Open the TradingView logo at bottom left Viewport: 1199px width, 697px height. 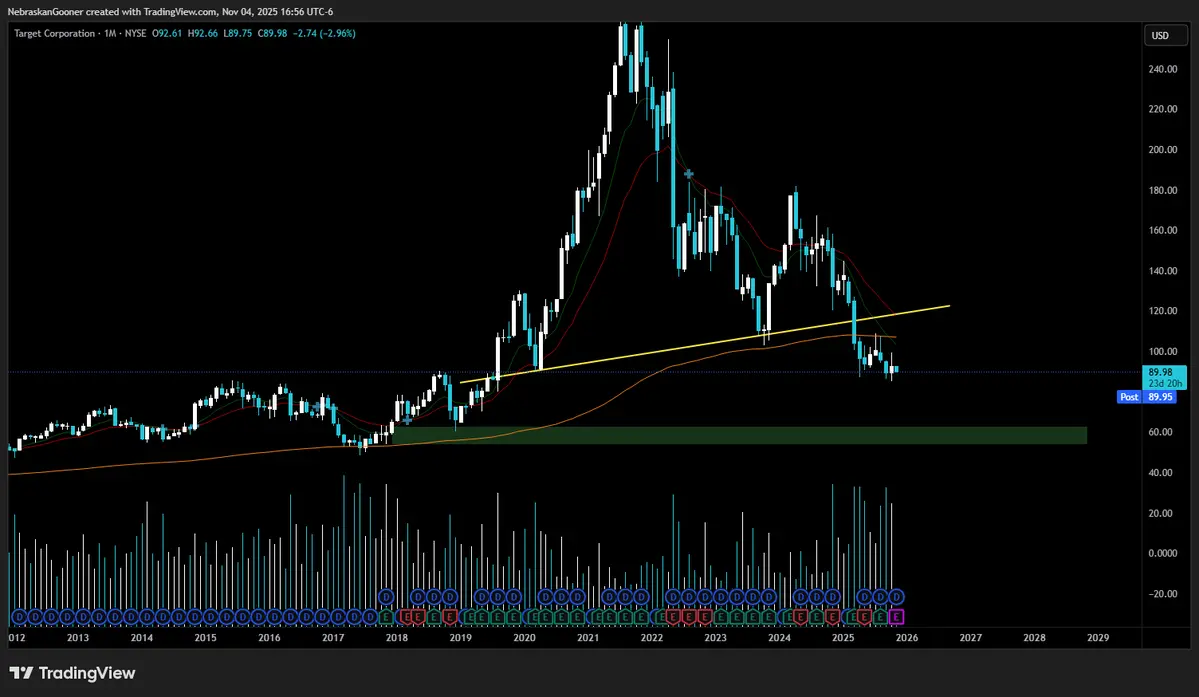73,673
